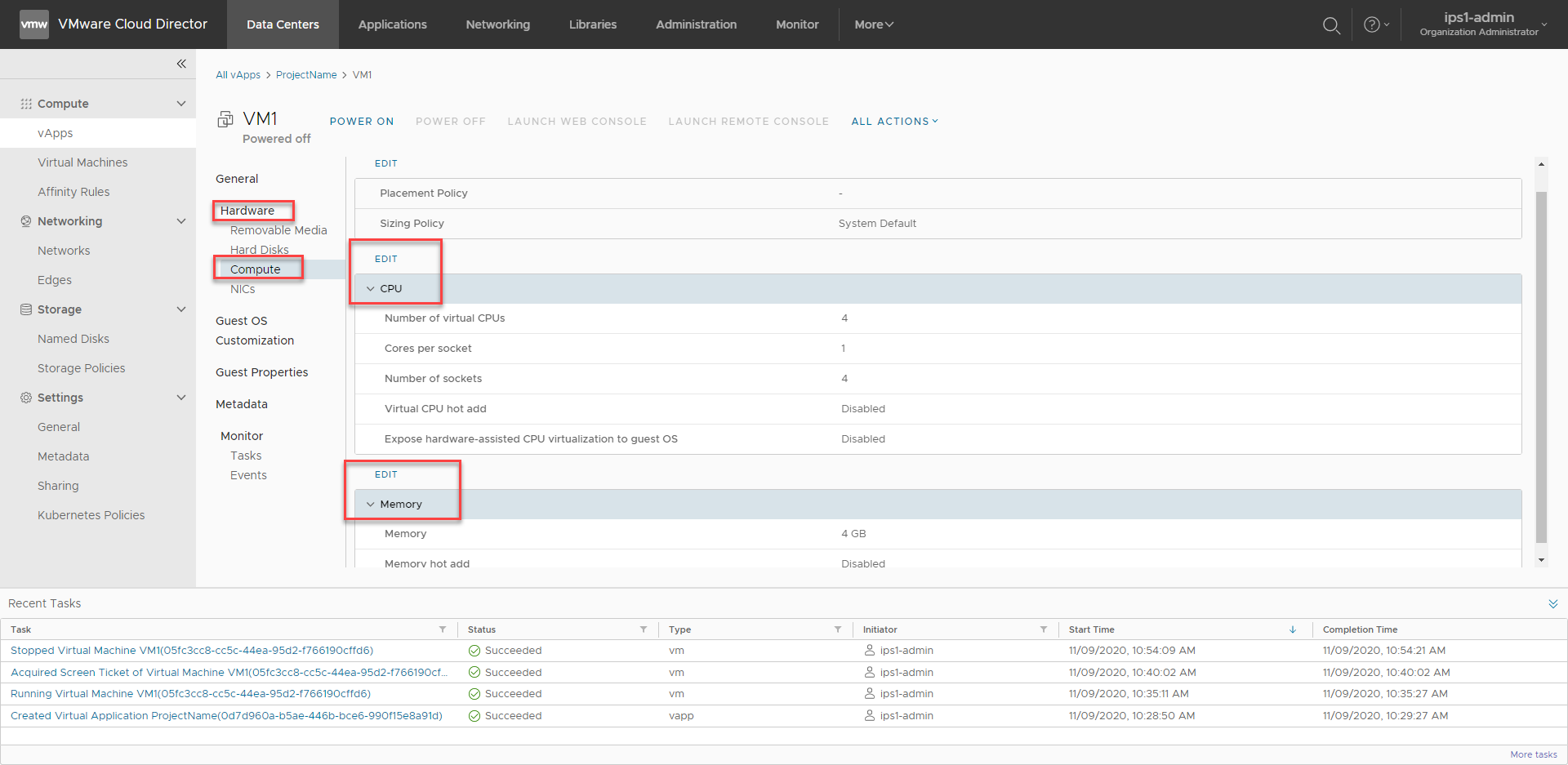Open the ALL ACTIONS dropdown
This screenshot has height=765, width=1568.
pyautogui.click(x=894, y=121)
